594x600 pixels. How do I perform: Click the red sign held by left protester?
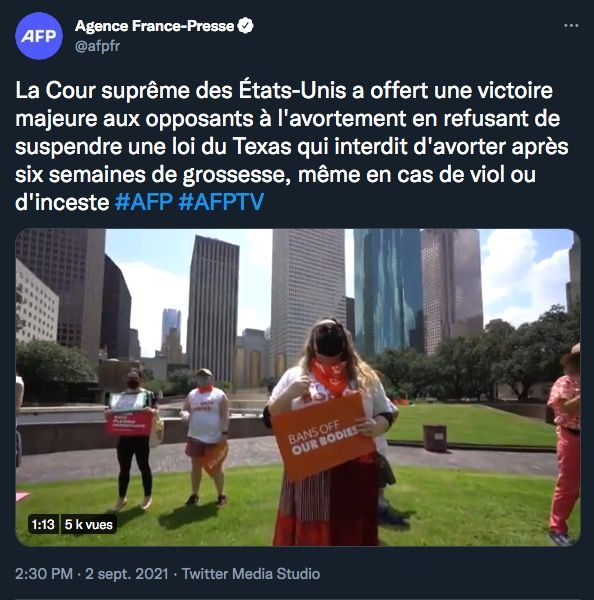[x=129, y=423]
